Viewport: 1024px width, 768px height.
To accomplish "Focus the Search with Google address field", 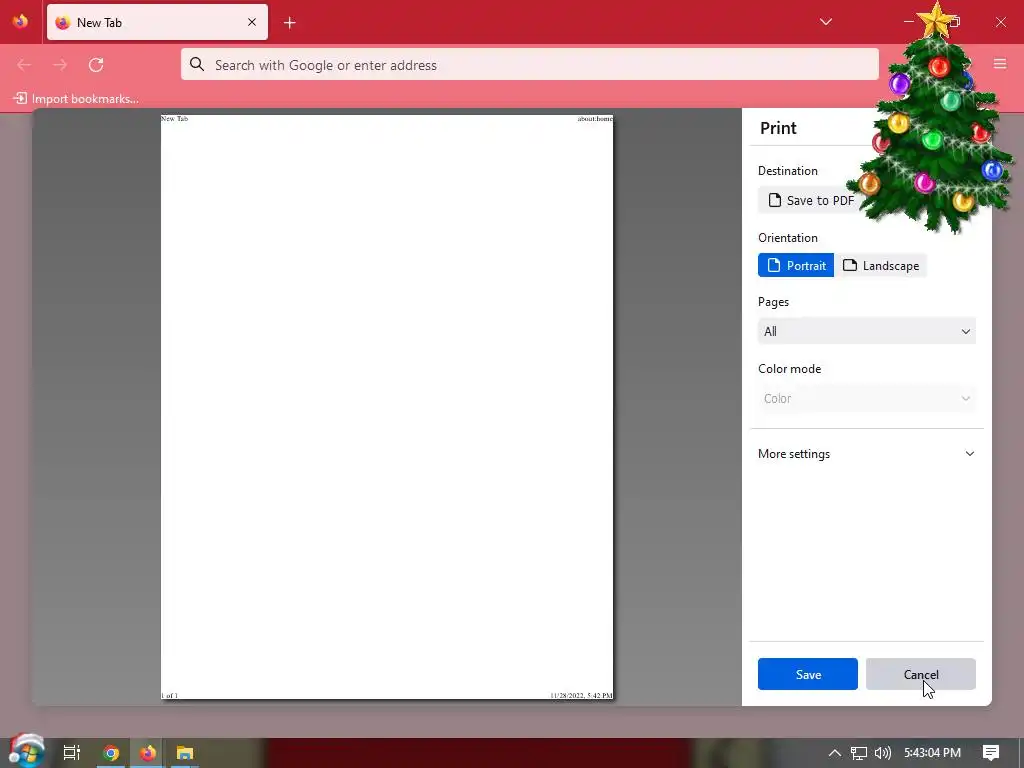I will click(x=530, y=65).
